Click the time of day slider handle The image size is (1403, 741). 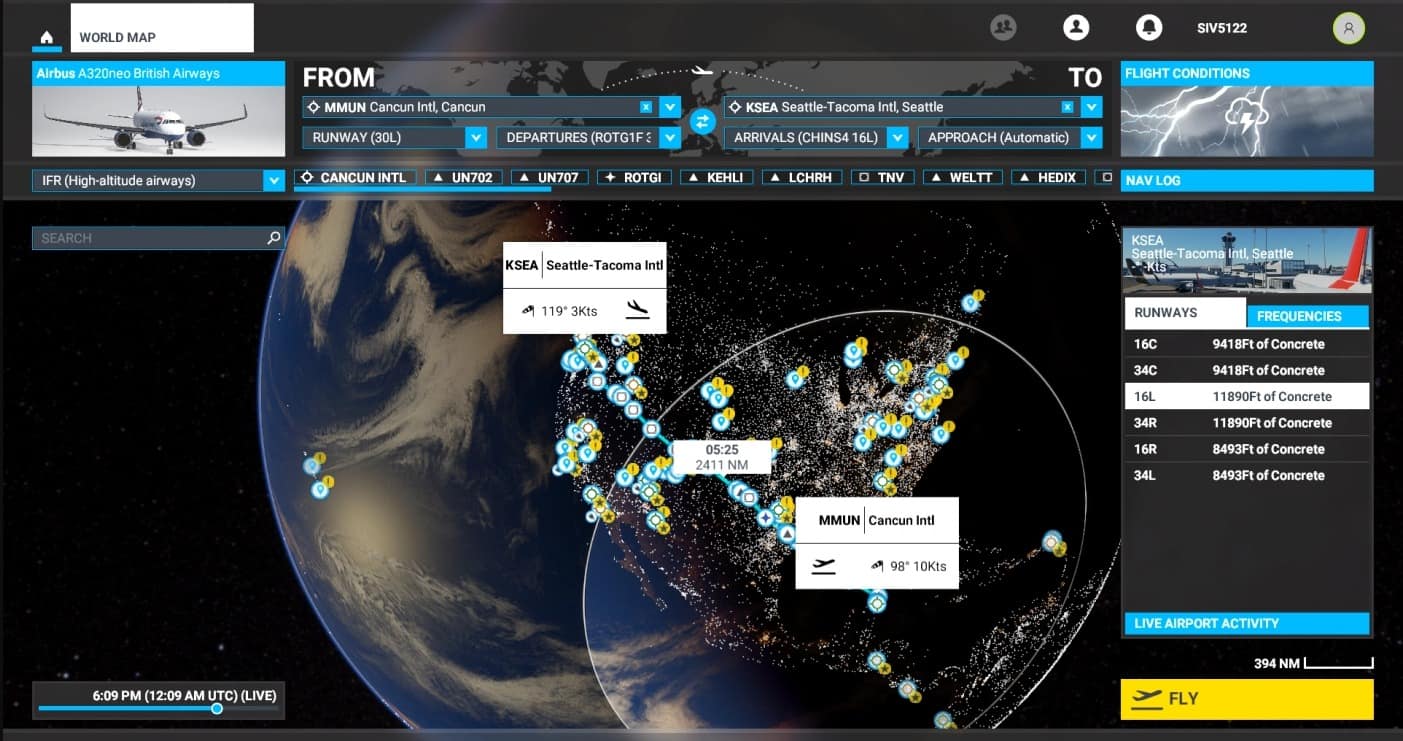pos(217,709)
